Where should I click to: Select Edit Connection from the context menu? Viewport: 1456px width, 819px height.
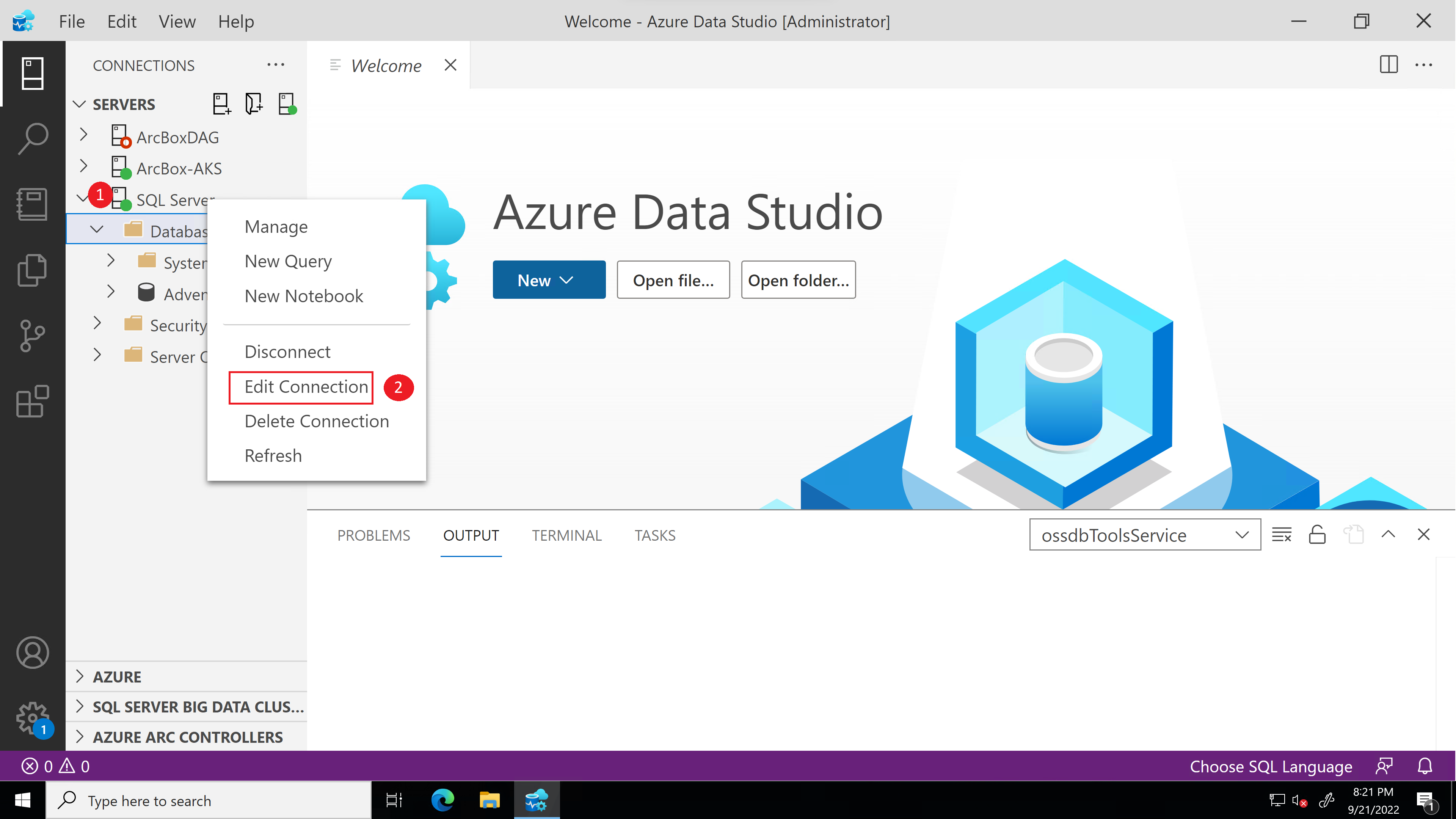(x=300, y=387)
